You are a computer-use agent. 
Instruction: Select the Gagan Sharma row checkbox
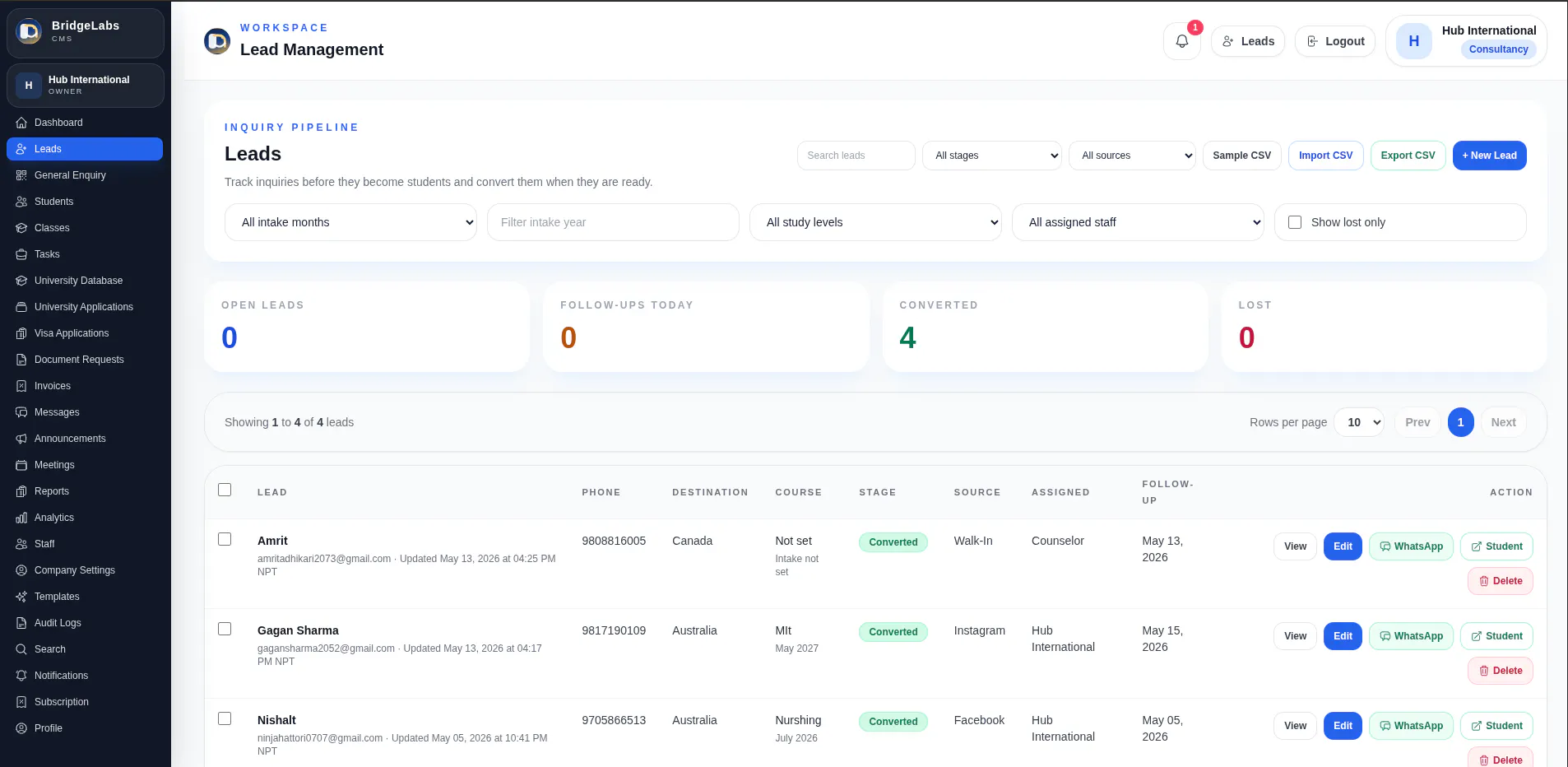click(225, 629)
